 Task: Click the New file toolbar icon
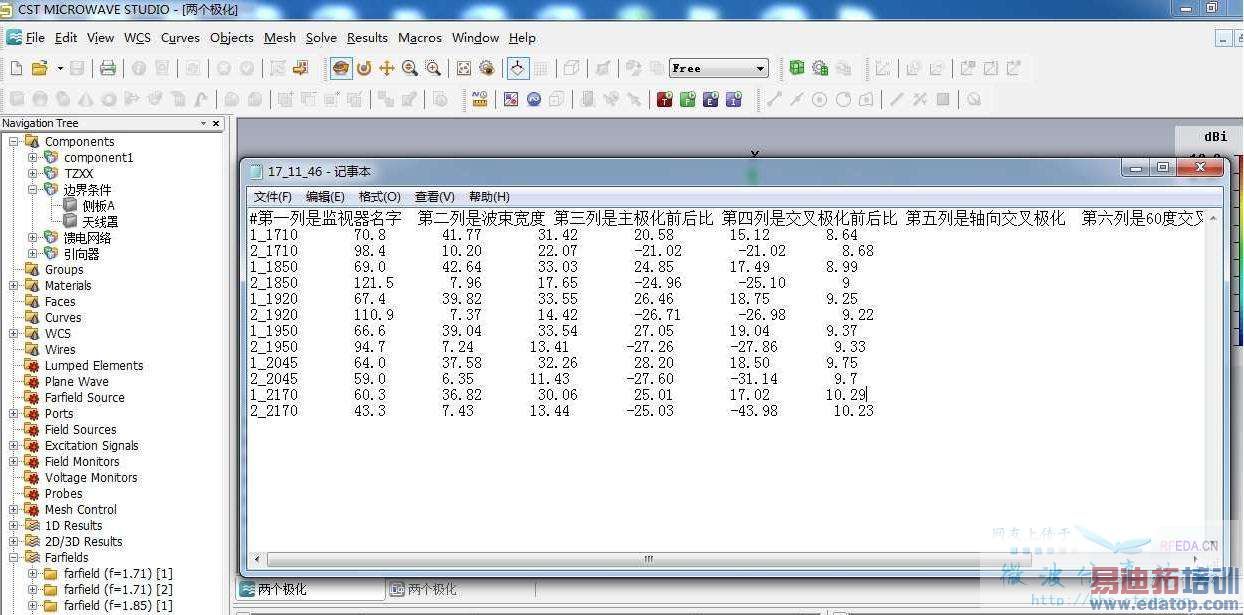coord(16,68)
